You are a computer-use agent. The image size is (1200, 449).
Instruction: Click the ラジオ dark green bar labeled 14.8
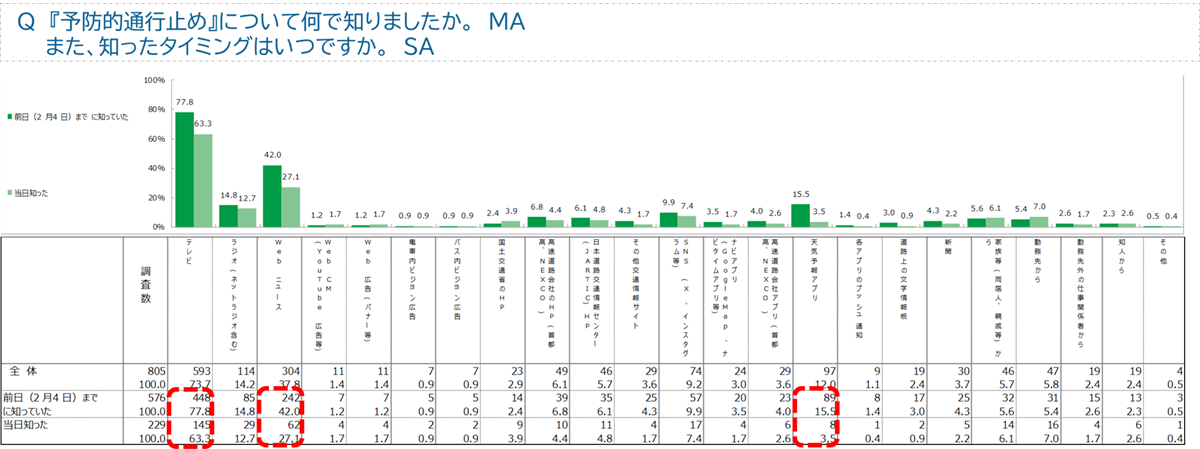coord(228,215)
